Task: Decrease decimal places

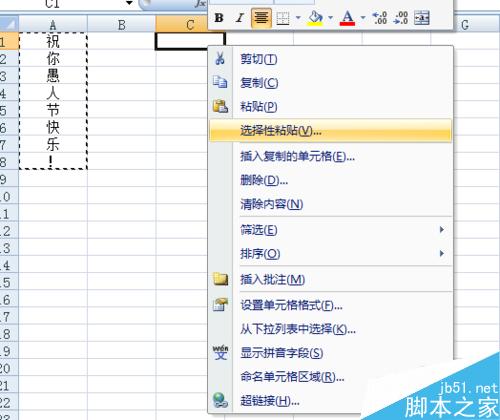Action: (x=400, y=18)
